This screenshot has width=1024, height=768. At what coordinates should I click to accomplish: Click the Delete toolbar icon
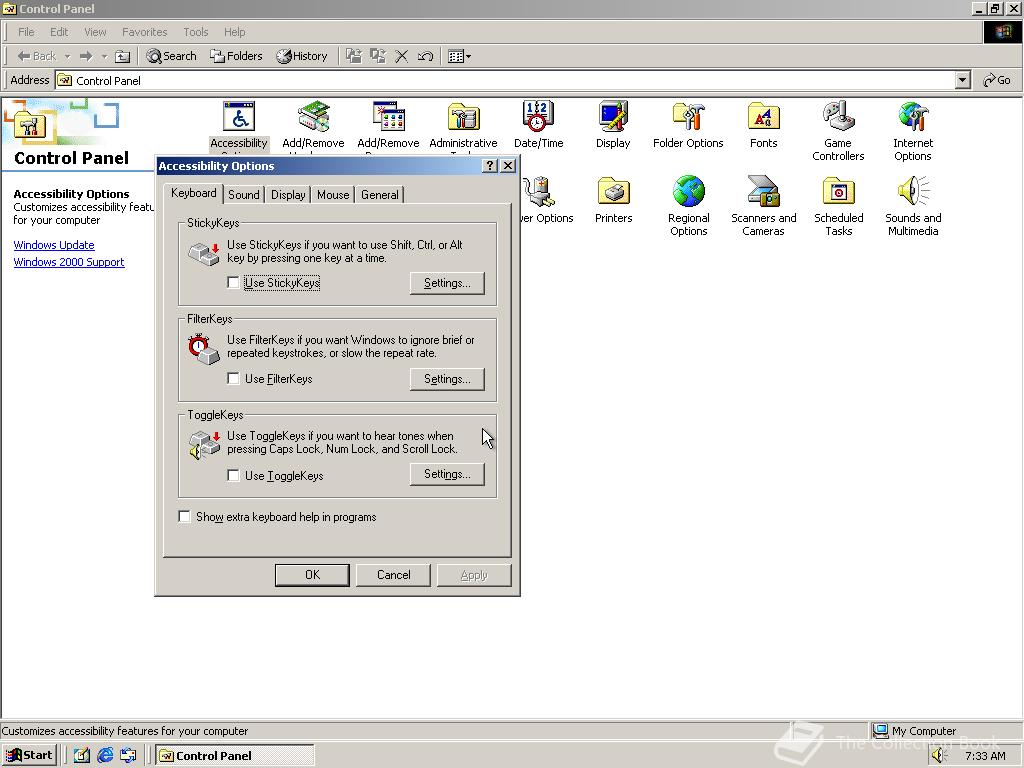(402, 56)
